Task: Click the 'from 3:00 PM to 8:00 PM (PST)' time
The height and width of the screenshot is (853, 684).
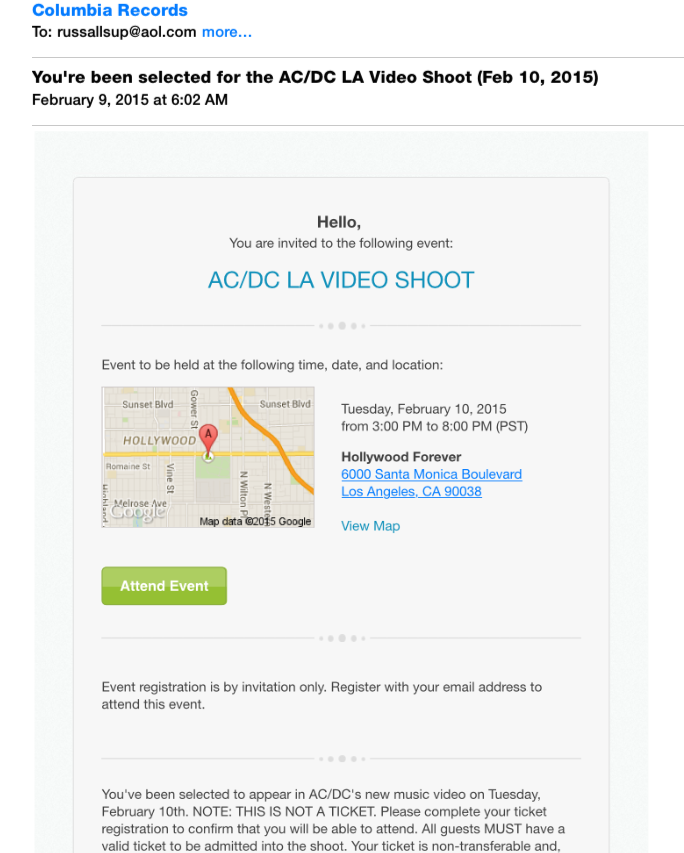Action: [x=434, y=426]
